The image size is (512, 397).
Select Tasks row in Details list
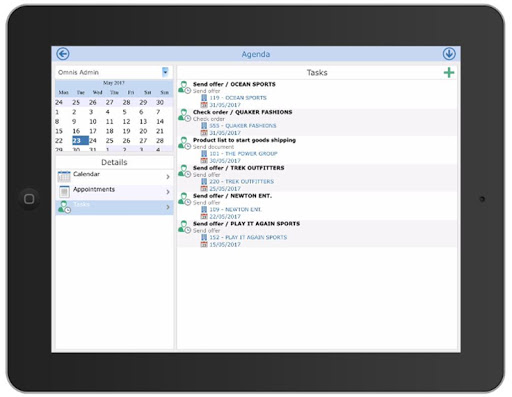coord(114,207)
